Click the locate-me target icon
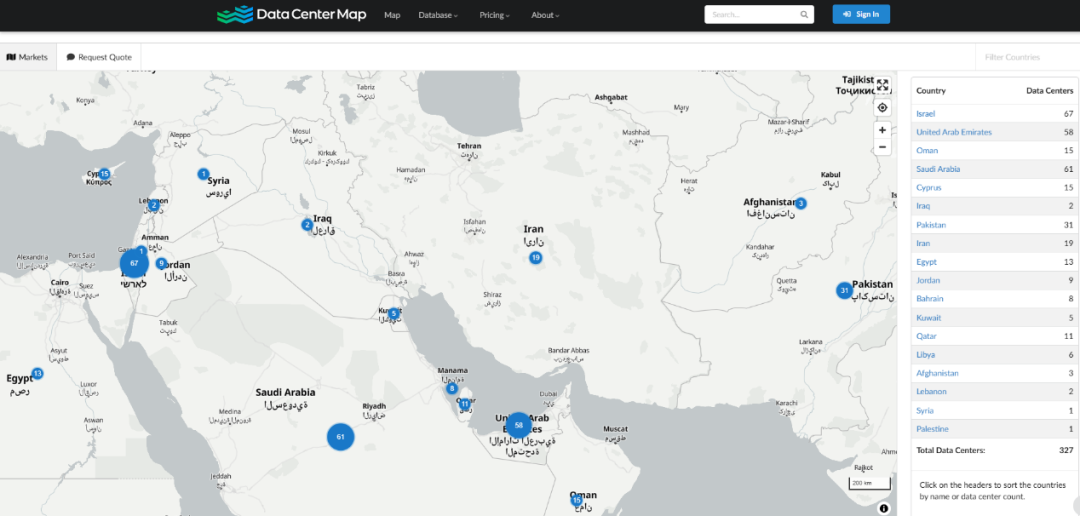Image resolution: width=1080 pixels, height=516 pixels. coord(882,108)
